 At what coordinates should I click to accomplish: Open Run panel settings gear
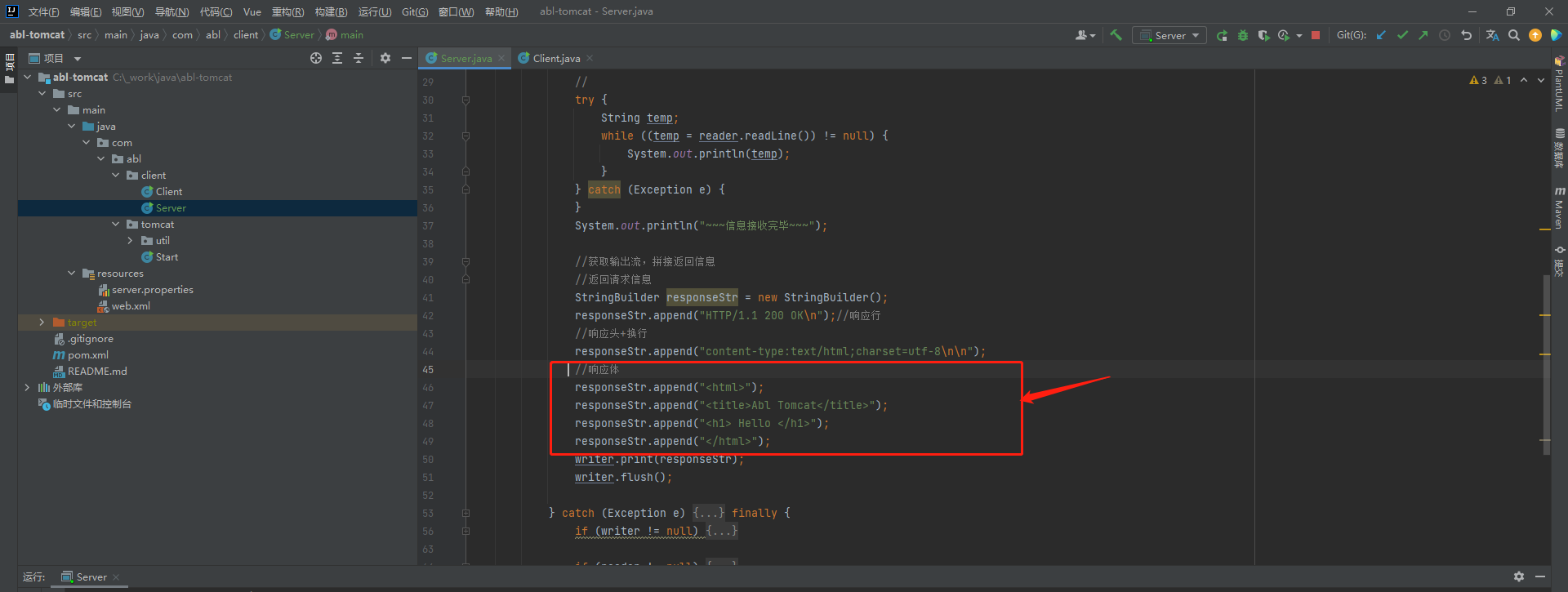click(1519, 576)
